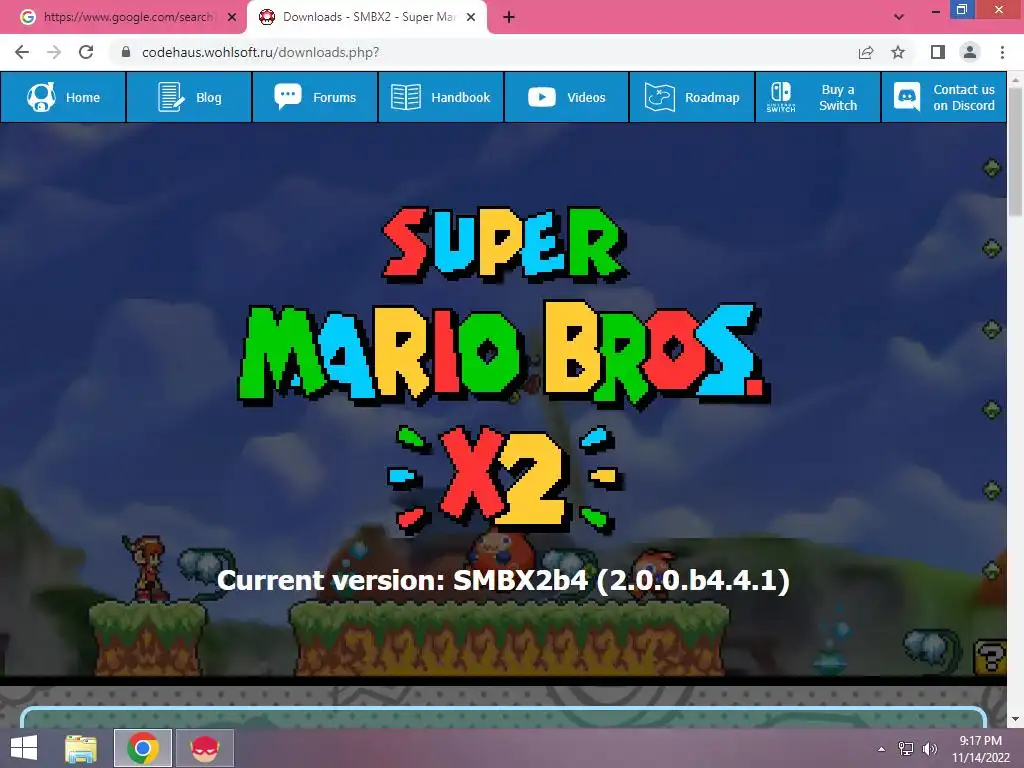Click the Discord logo icon
This screenshot has height=768, width=1024.
(907, 97)
